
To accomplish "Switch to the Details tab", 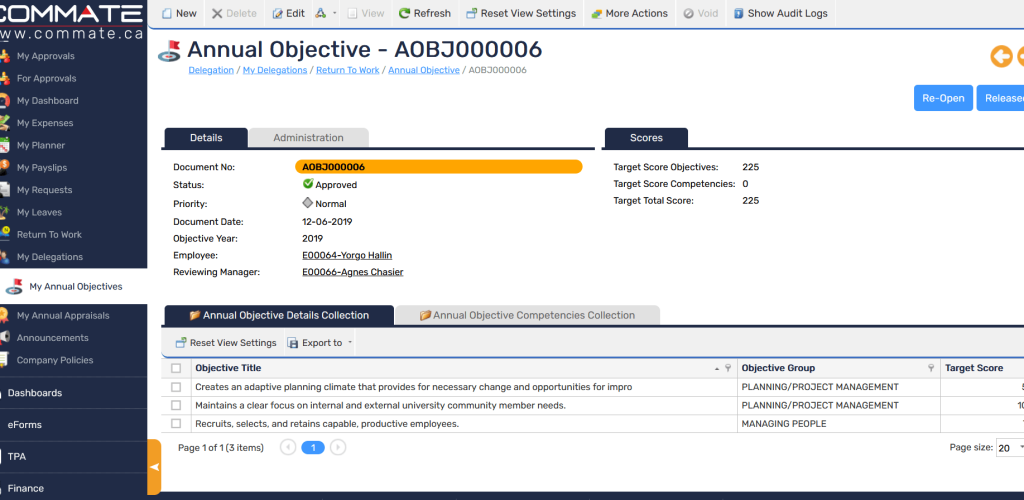I will click(206, 138).
